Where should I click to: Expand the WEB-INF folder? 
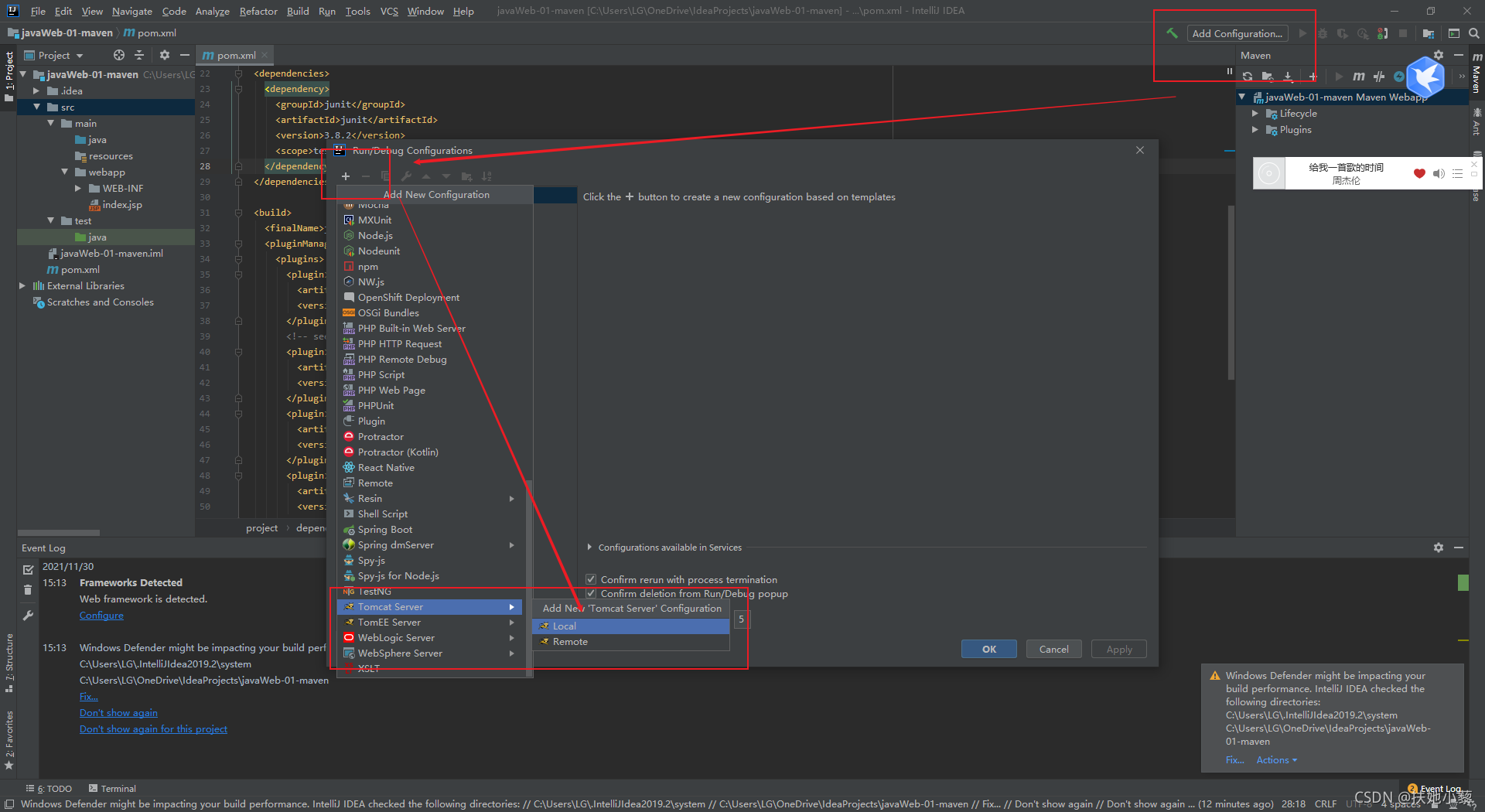[78, 189]
